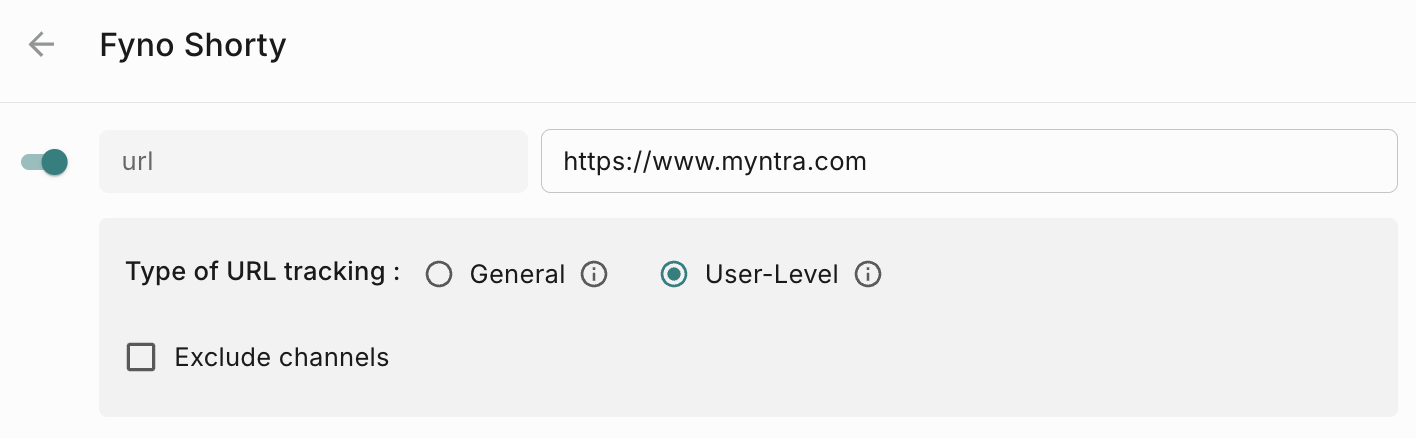This screenshot has height=438, width=1416.
Task: Show info tooltip for User-Level tracking
Action: point(868,274)
